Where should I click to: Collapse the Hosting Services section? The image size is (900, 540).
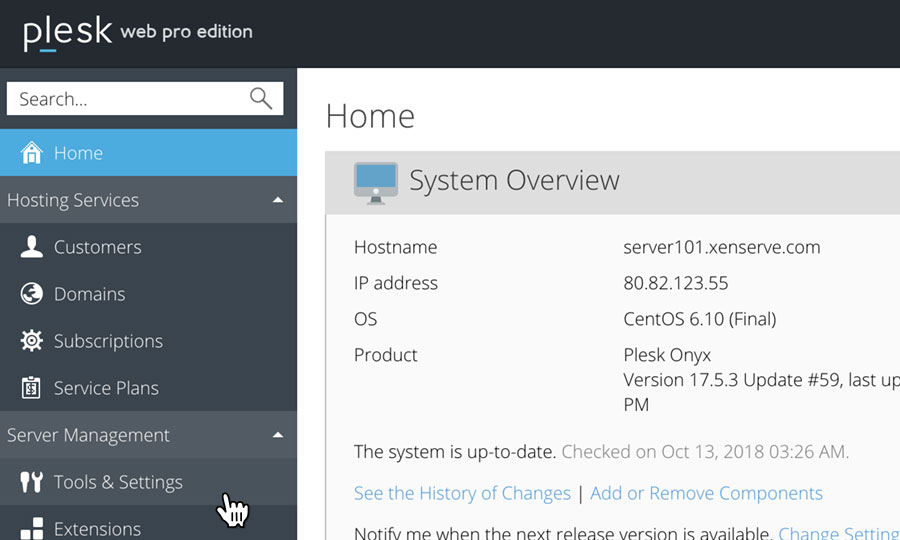click(x=148, y=200)
